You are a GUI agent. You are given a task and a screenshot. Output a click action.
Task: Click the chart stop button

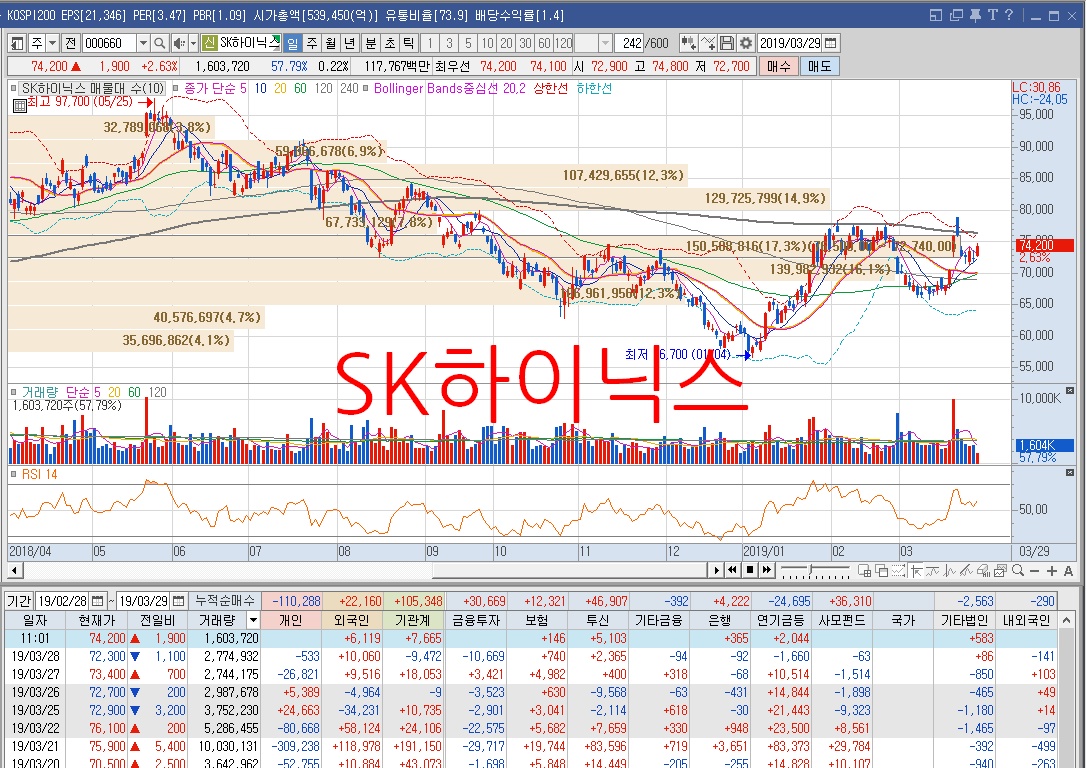pos(749,570)
